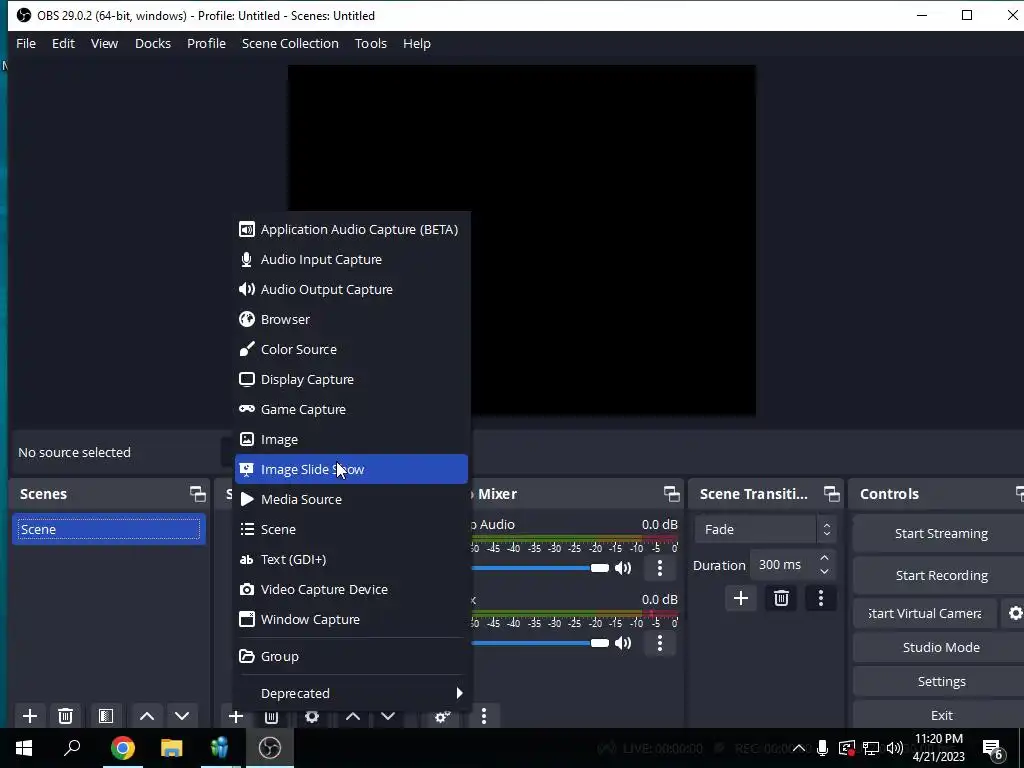Screen dimensions: 1024x768
Task: Open the Tools menu
Action: [x=371, y=44]
